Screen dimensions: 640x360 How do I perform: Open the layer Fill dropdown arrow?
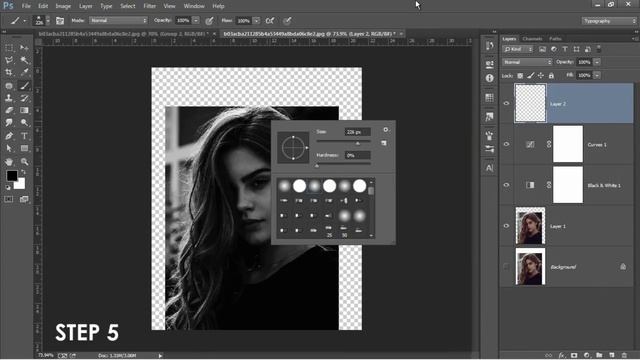click(x=597, y=76)
